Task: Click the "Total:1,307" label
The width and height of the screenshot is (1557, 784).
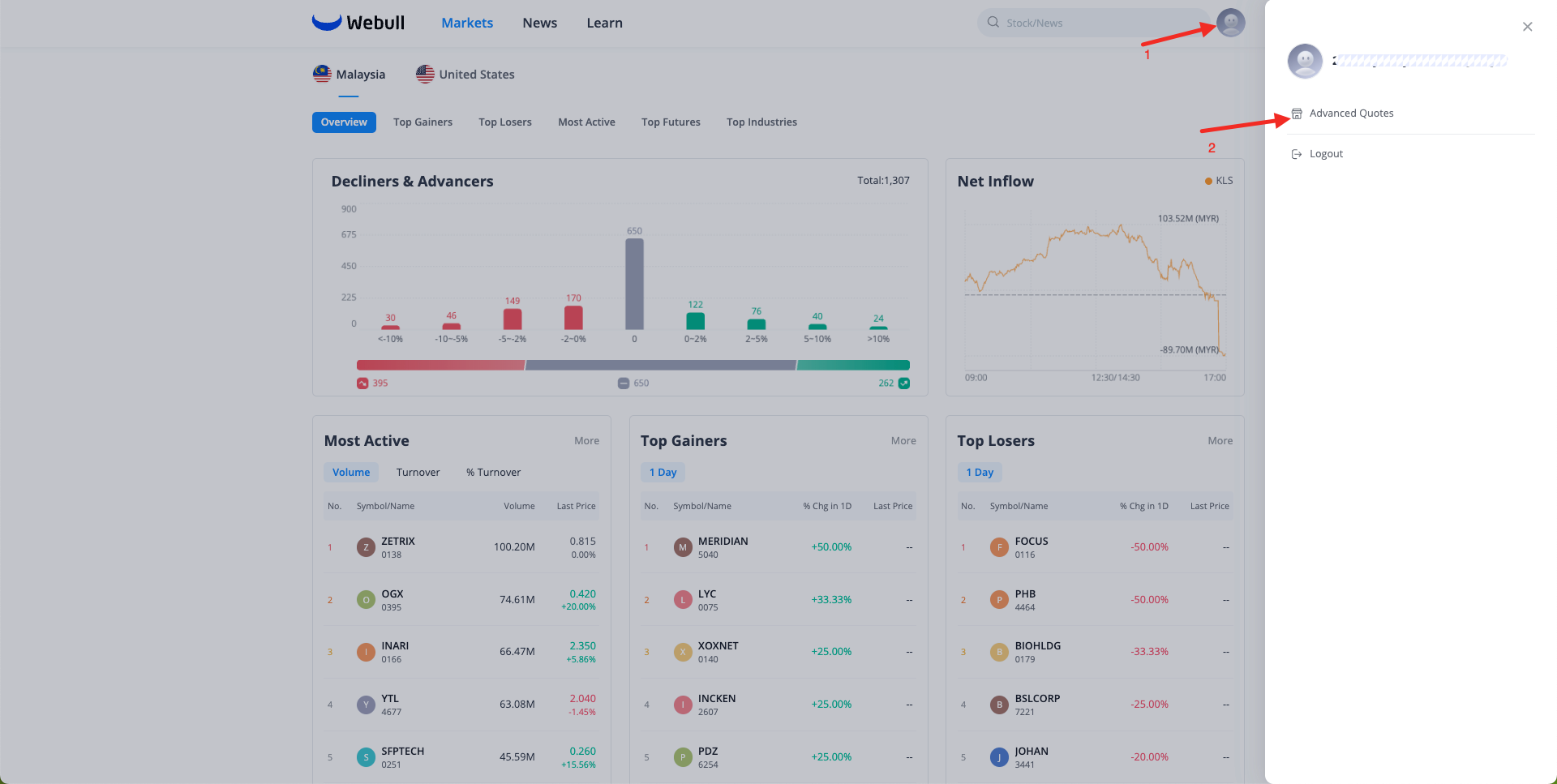Action: [883, 181]
